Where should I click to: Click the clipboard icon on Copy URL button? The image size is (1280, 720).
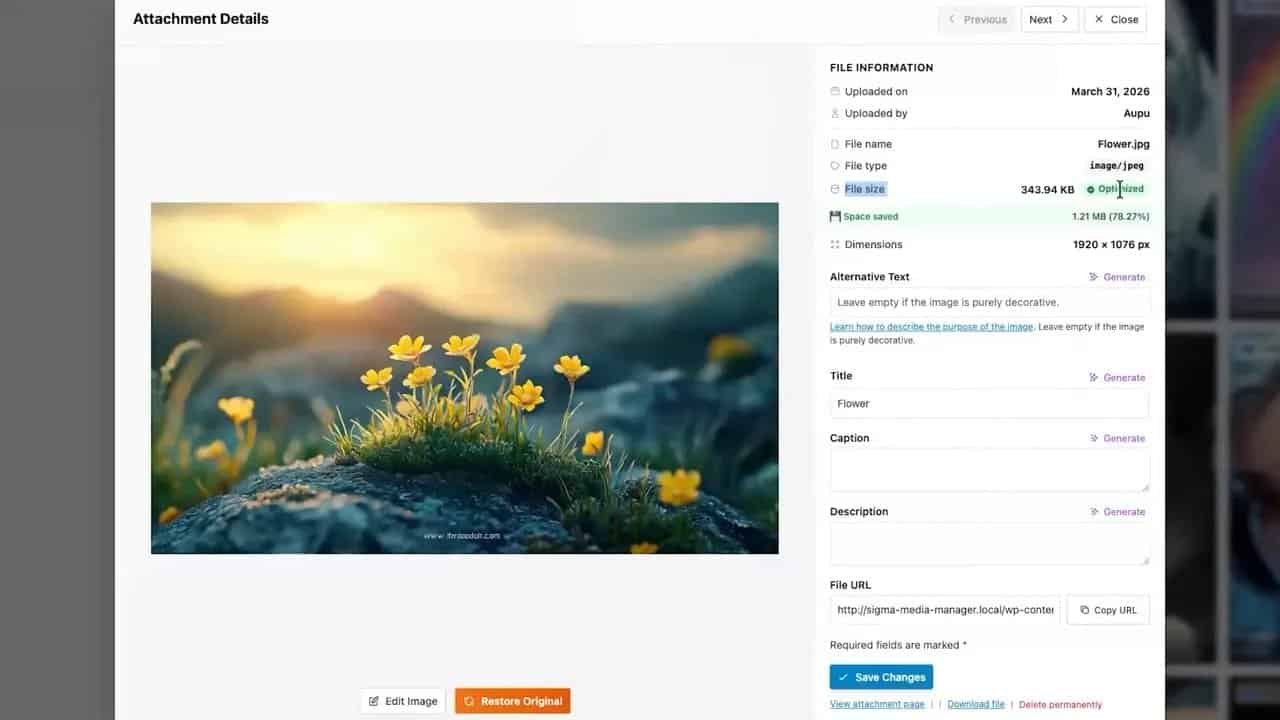pos(1086,610)
